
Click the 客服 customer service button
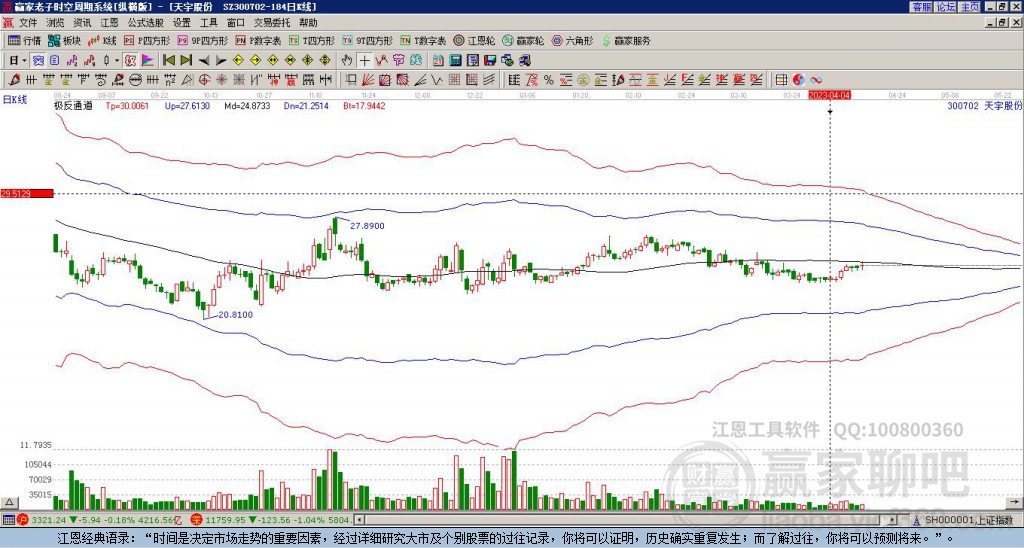921,7
